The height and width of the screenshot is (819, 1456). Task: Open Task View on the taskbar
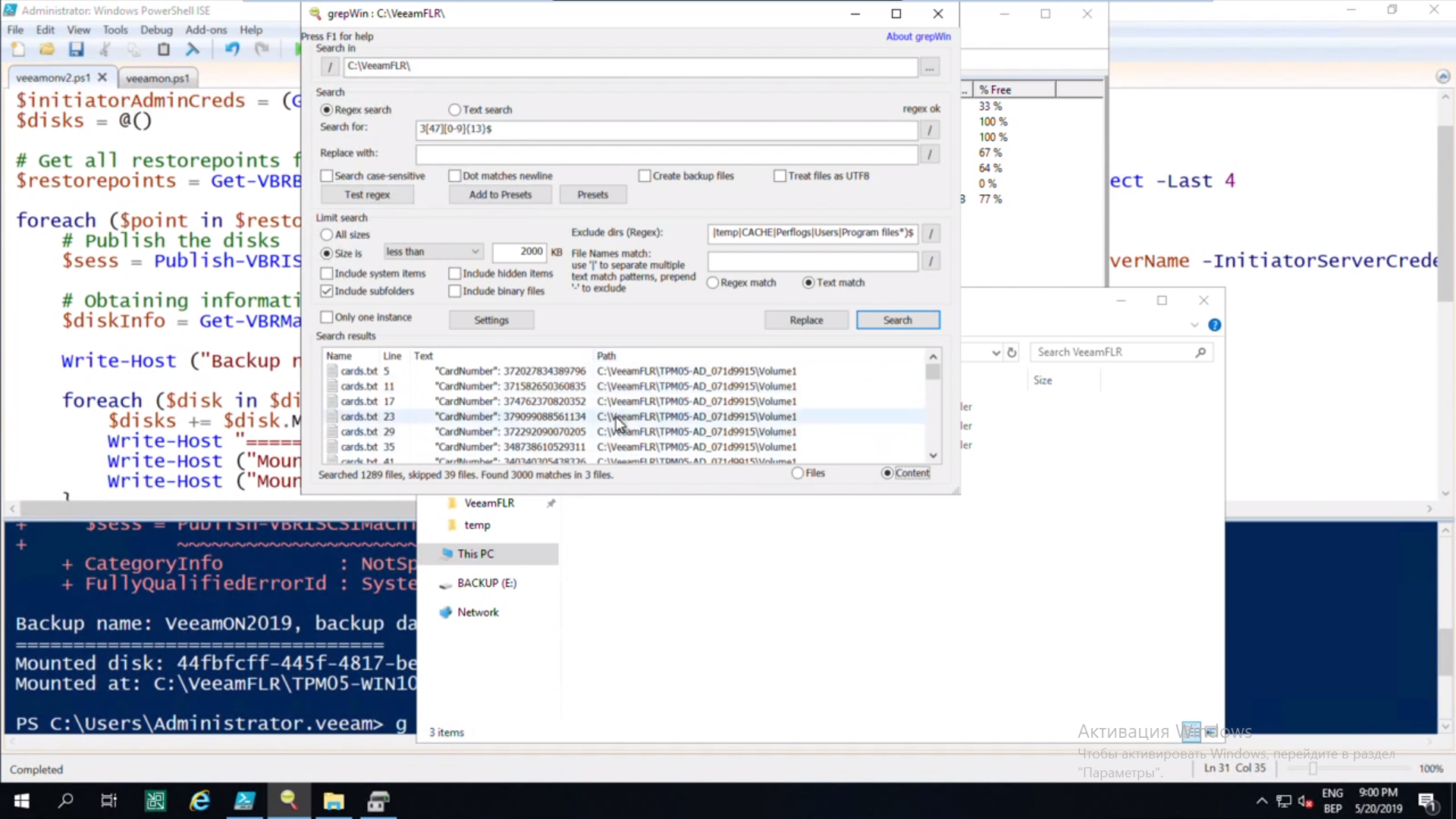coord(109,801)
